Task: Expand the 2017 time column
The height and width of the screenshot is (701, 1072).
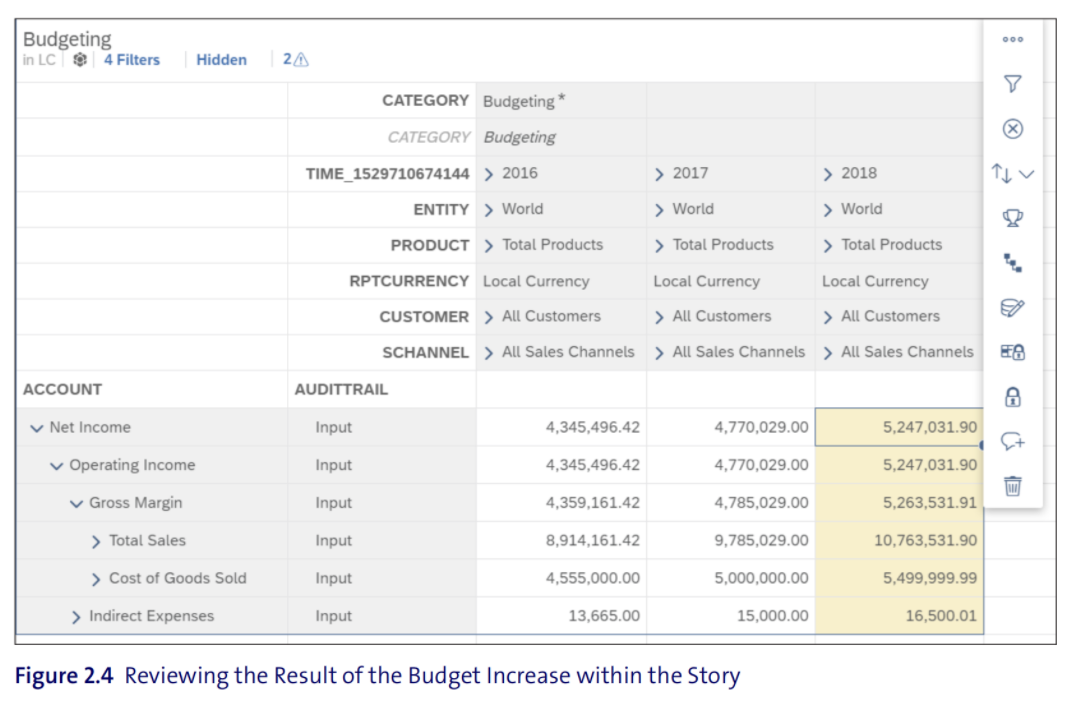Action: coord(659,174)
